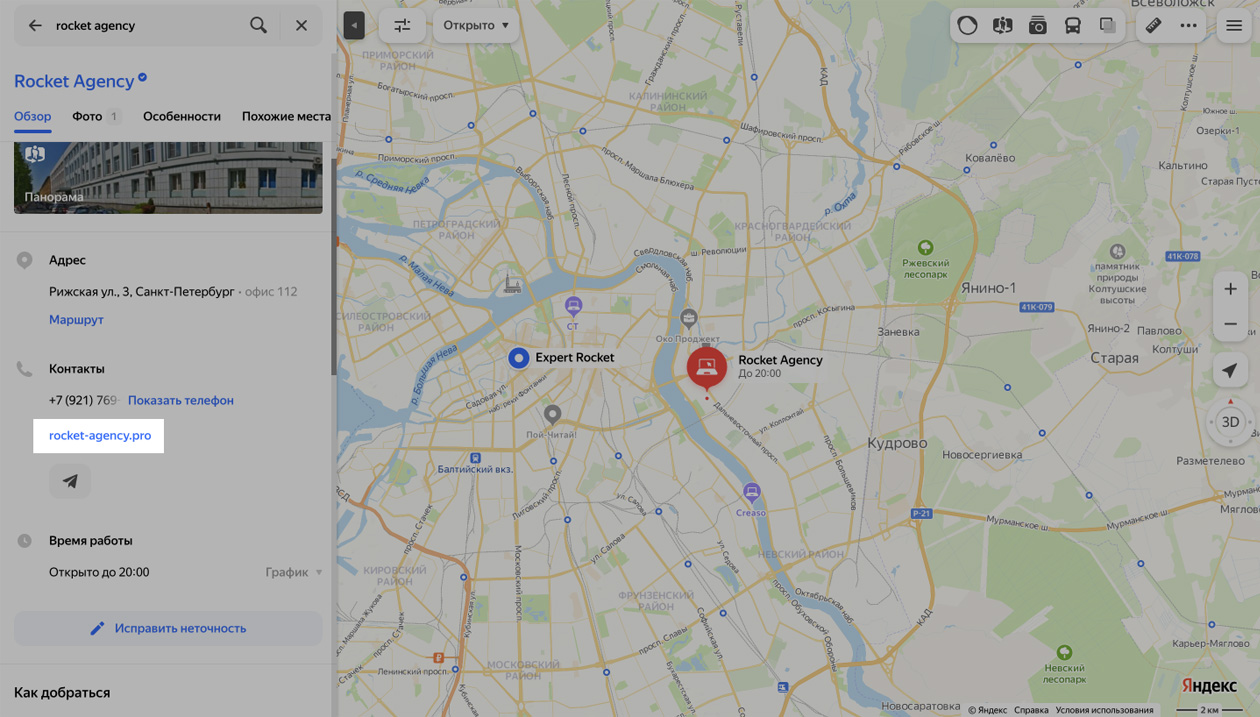Viewport: 1260px width, 717px height.
Task: Click the Ржевский лесопарк park icon
Action: tap(925, 249)
